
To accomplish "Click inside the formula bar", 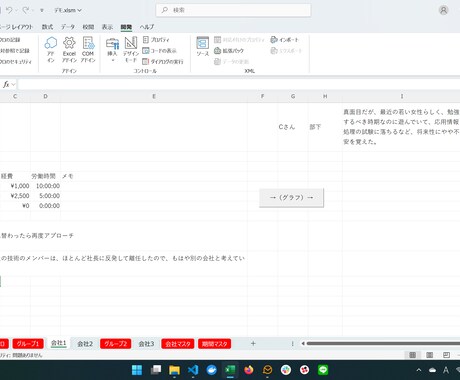I will tap(239, 84).
